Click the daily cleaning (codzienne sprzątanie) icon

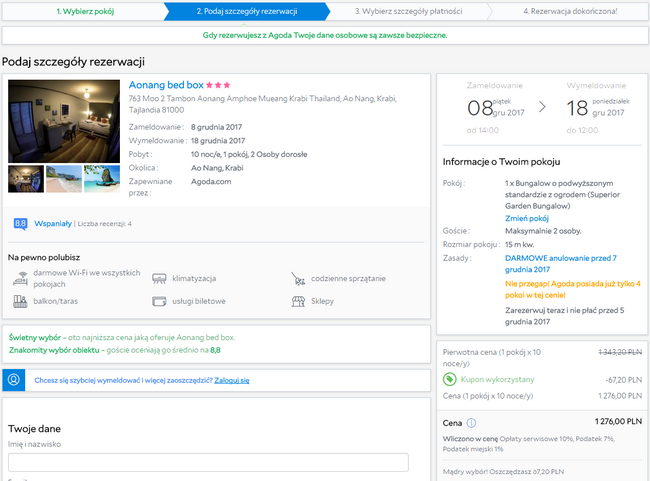298,279
